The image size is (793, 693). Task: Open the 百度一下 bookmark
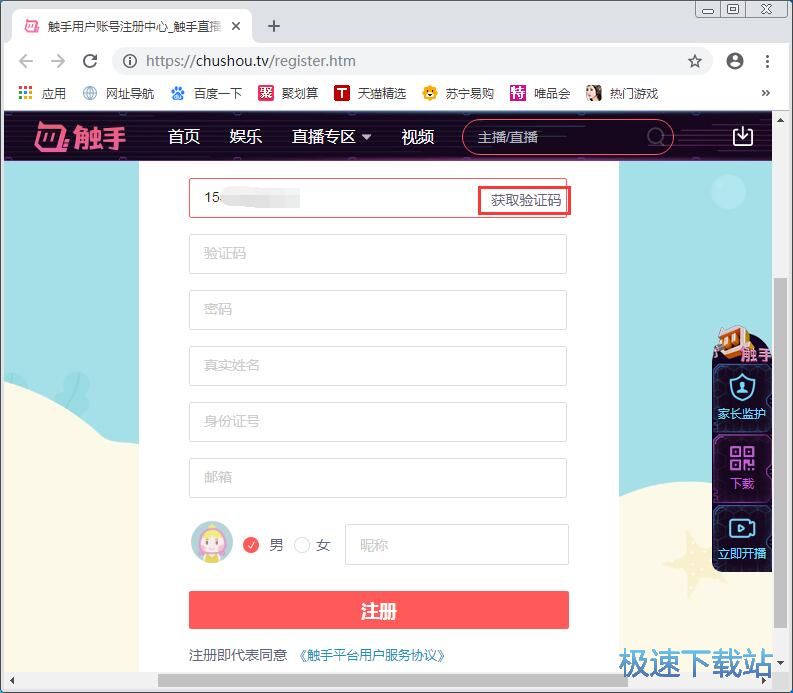pos(206,94)
